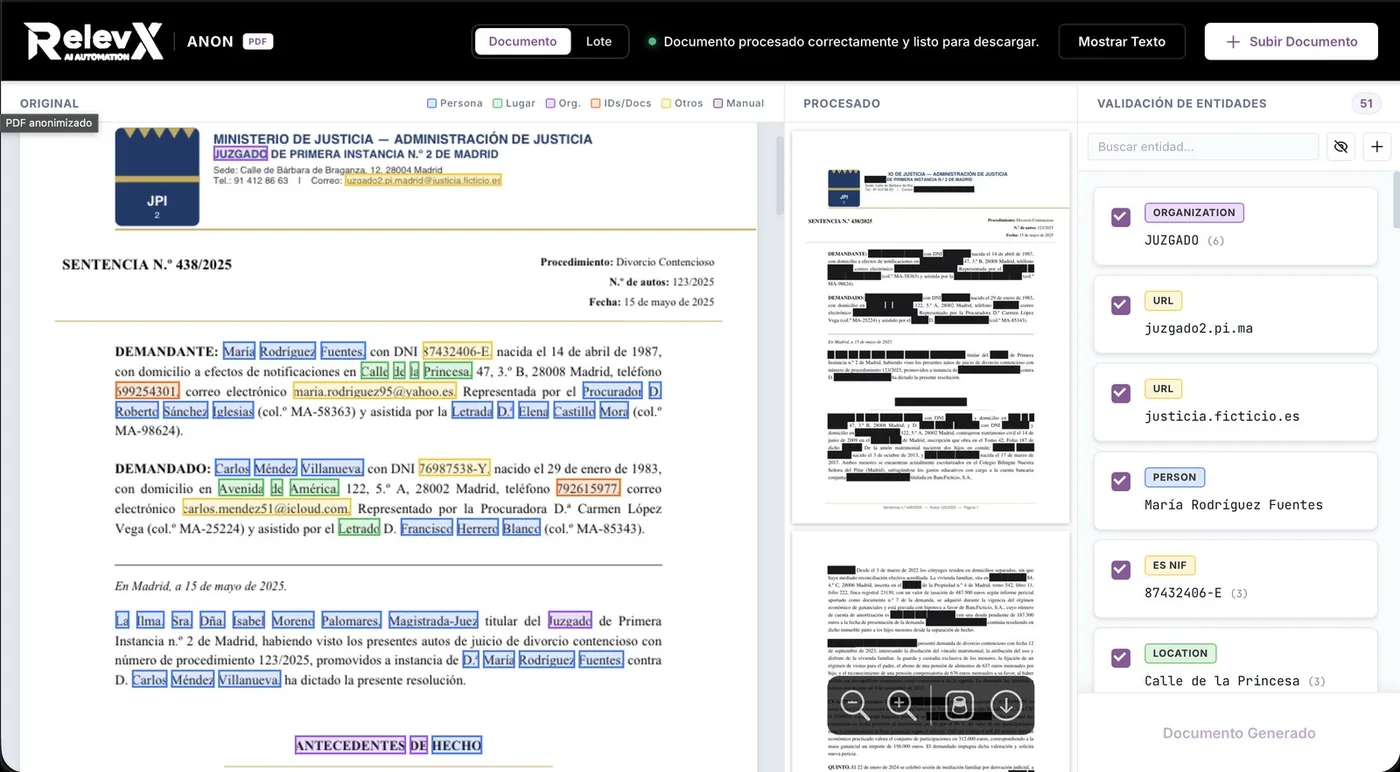1400x772 pixels.
Task: Click the Org. legend color swatch
Action: pos(550,103)
